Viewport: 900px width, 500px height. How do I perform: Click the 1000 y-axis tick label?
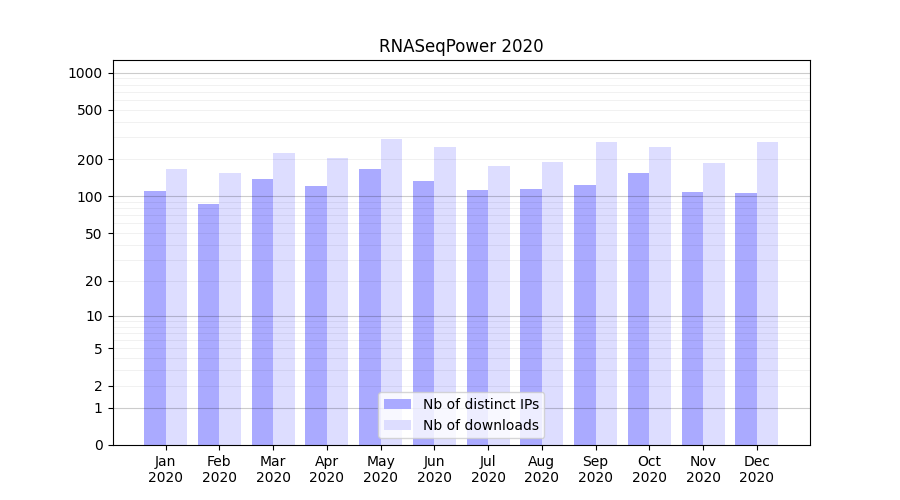85,73
